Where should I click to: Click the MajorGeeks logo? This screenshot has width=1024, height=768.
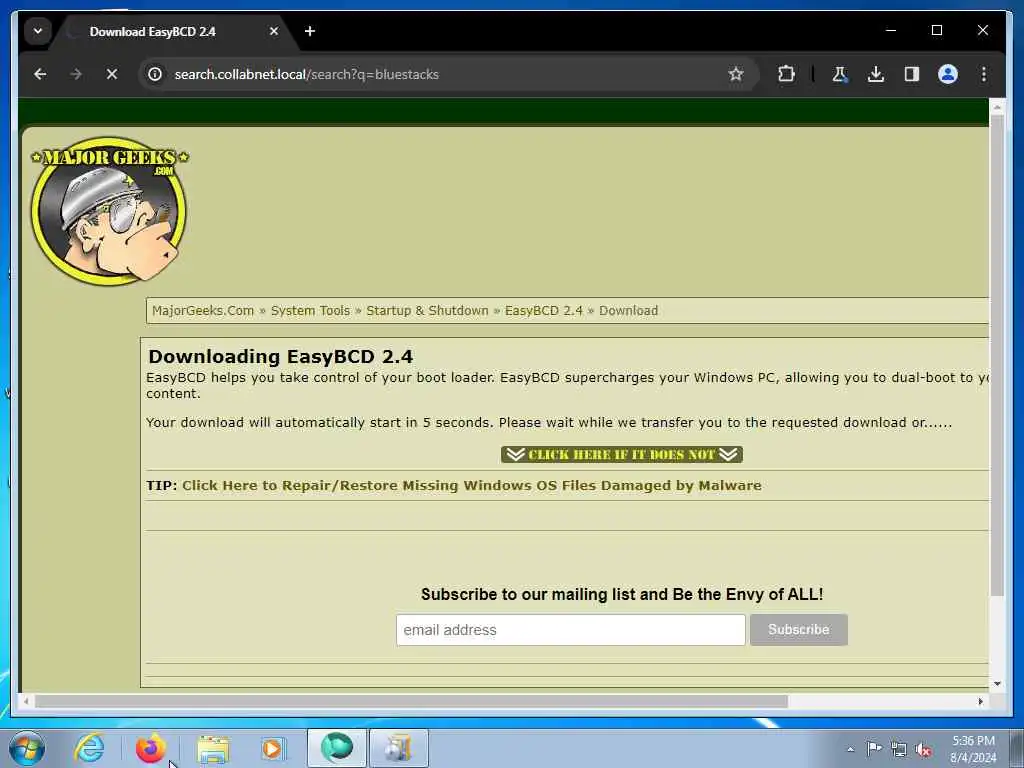pos(109,210)
